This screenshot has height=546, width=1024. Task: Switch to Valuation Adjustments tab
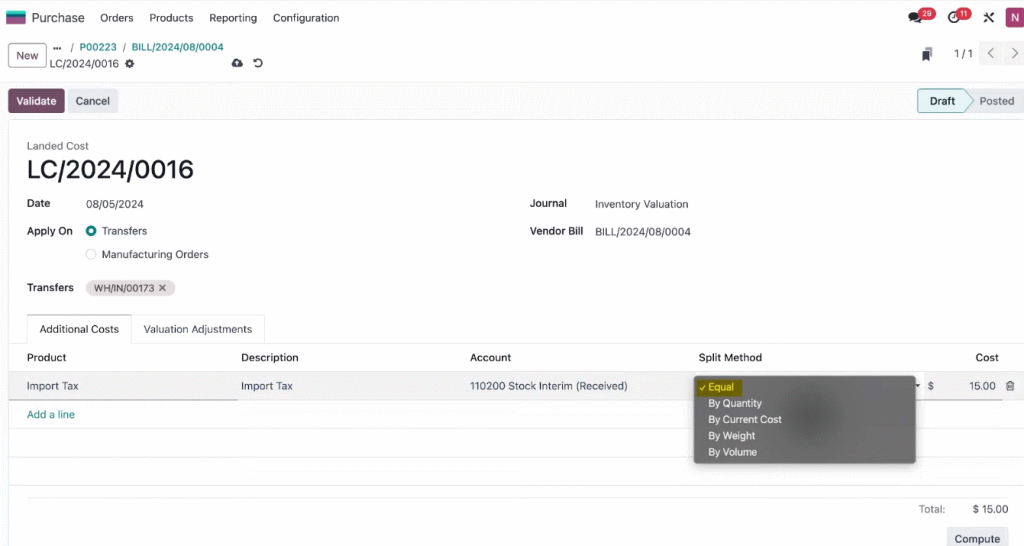pyautogui.click(x=198, y=329)
